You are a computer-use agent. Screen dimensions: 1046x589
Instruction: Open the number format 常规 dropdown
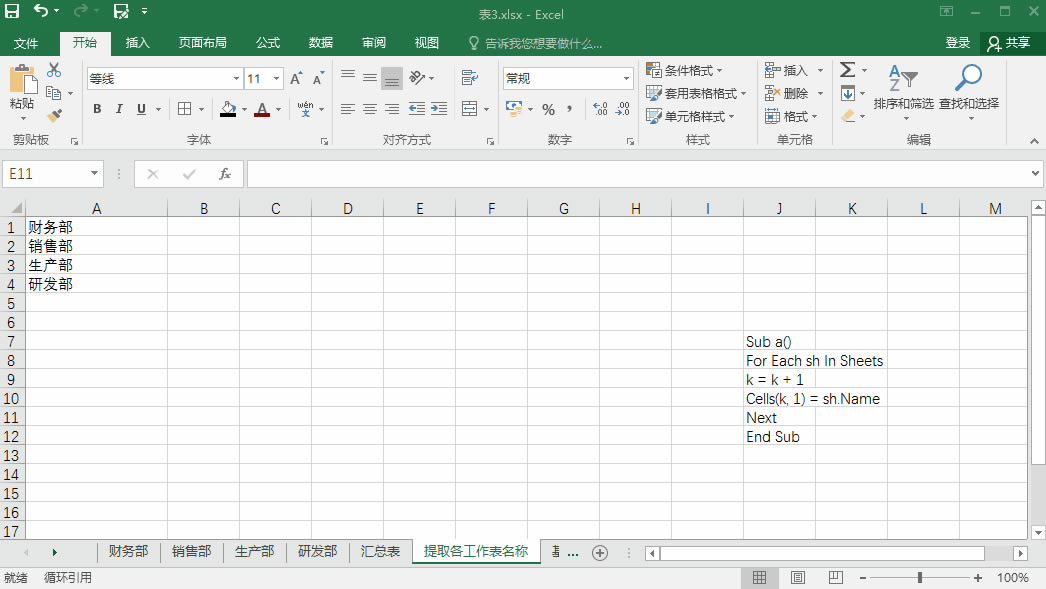[626, 79]
